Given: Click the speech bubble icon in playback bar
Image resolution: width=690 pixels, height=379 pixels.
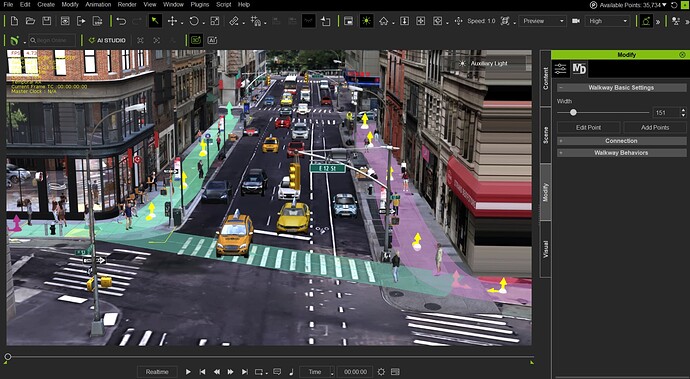Looking at the screenshot, I should pyautogui.click(x=277, y=372).
